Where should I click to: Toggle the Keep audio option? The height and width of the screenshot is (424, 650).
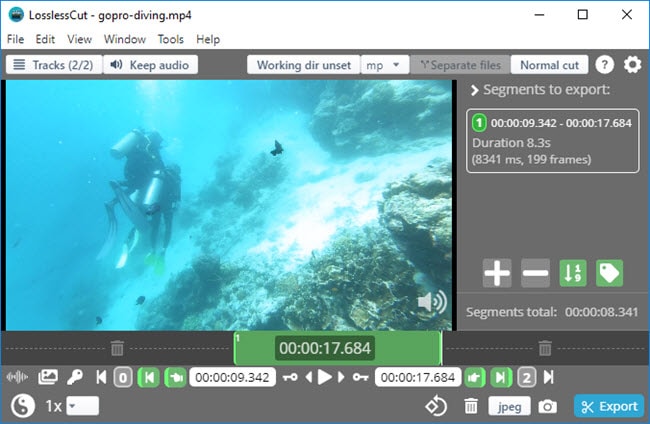[150, 65]
